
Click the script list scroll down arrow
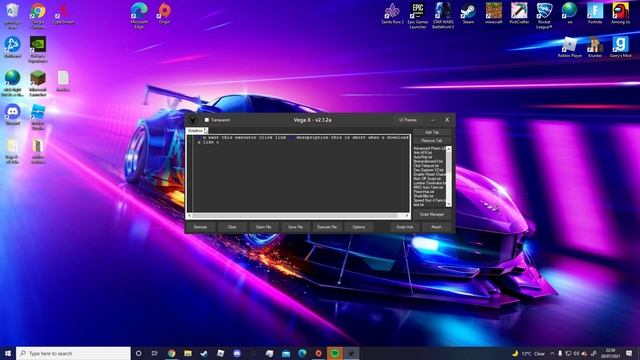(x=449, y=204)
